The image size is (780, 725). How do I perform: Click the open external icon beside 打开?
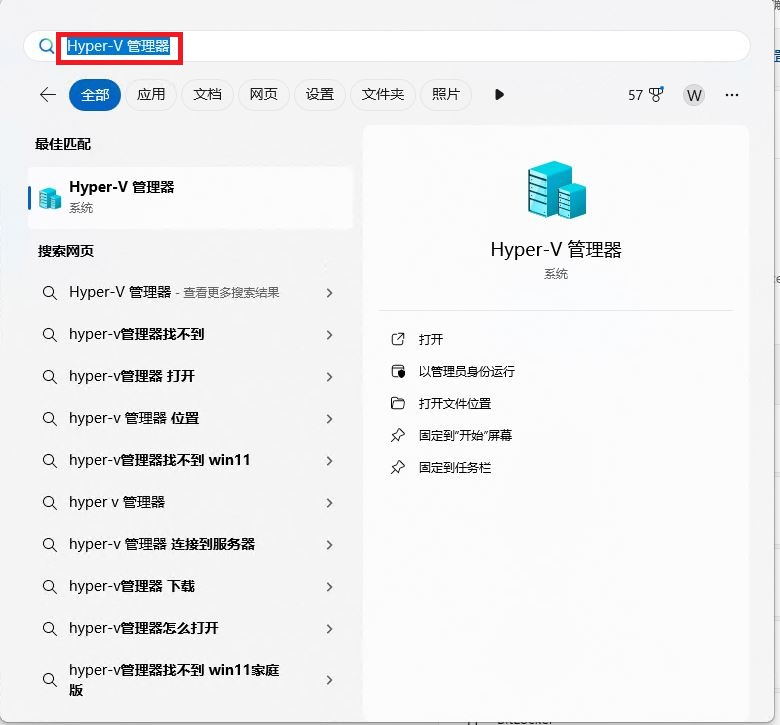click(398, 339)
